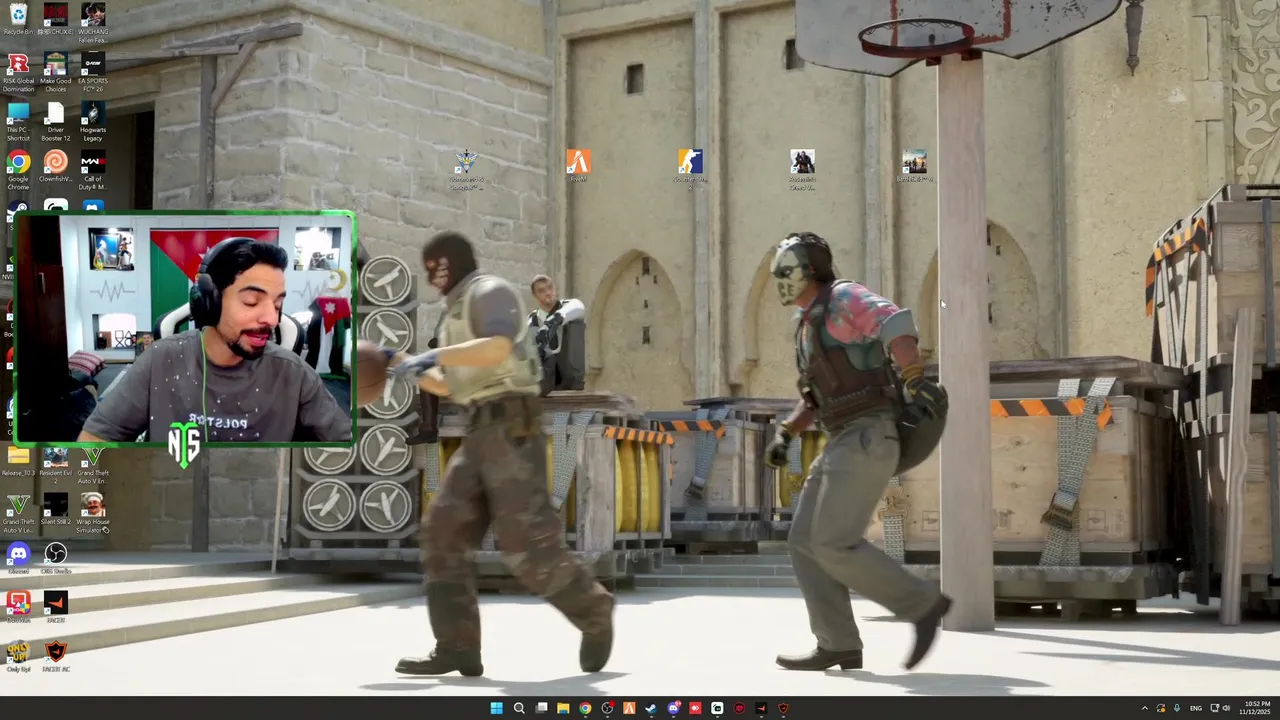The image size is (1280, 720).
Task: Launch Call of Duty MW shortcut
Action: tap(92, 170)
